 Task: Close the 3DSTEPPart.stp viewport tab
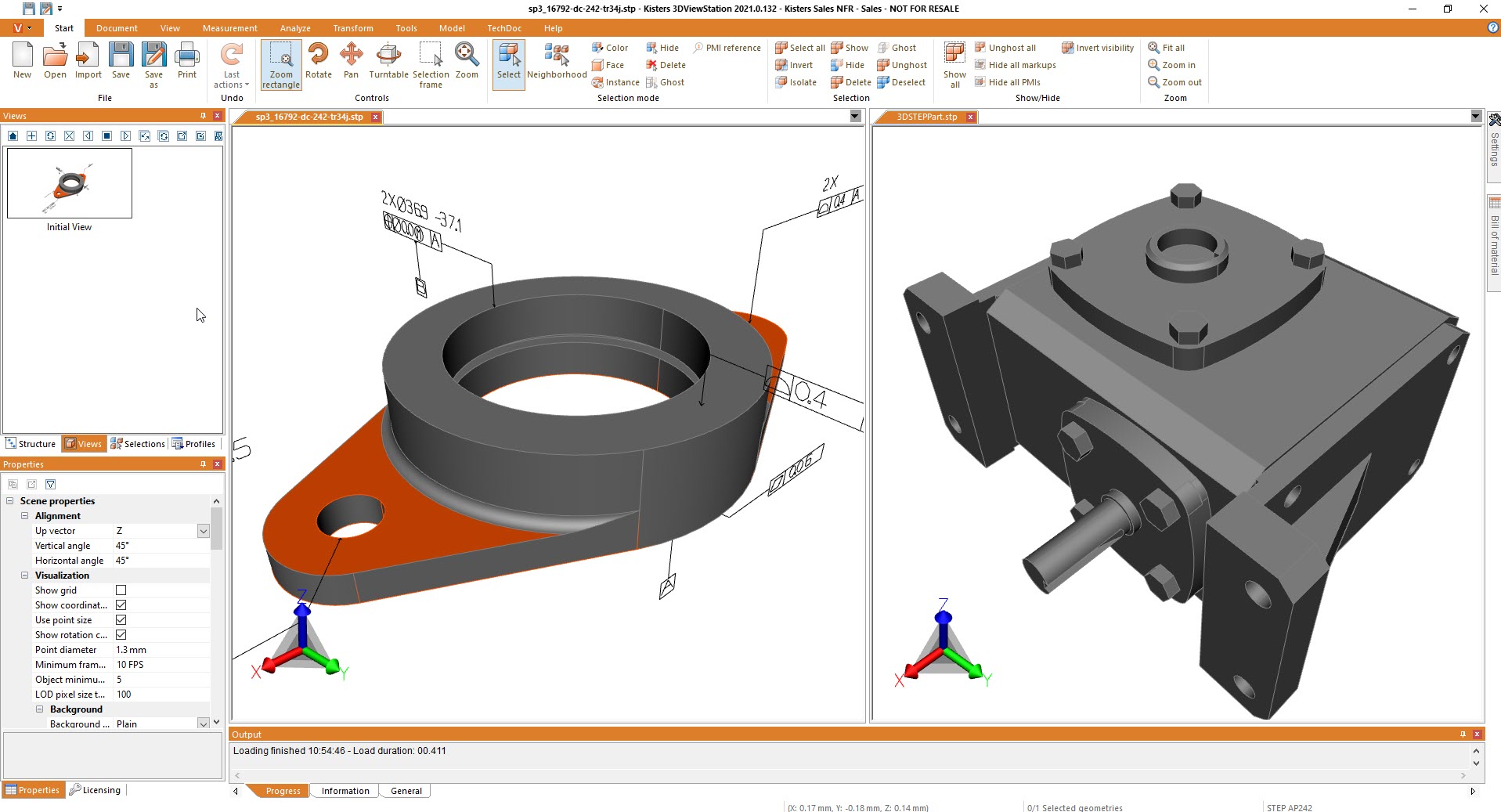click(970, 117)
